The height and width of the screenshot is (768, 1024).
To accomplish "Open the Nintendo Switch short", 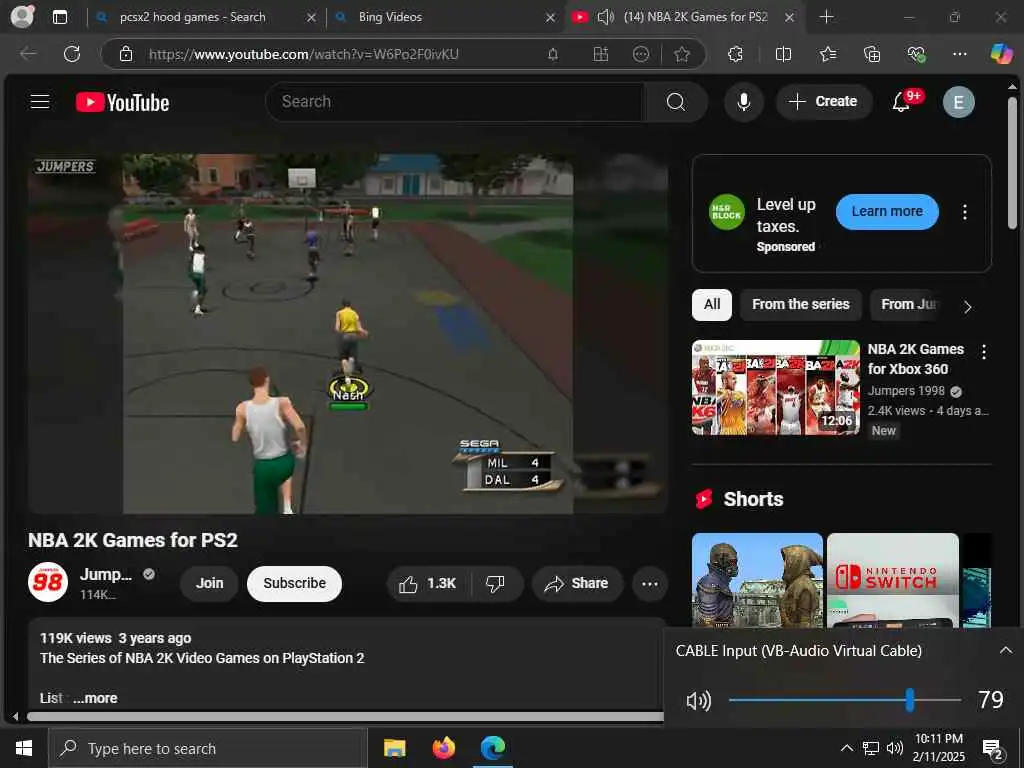I will (x=893, y=580).
